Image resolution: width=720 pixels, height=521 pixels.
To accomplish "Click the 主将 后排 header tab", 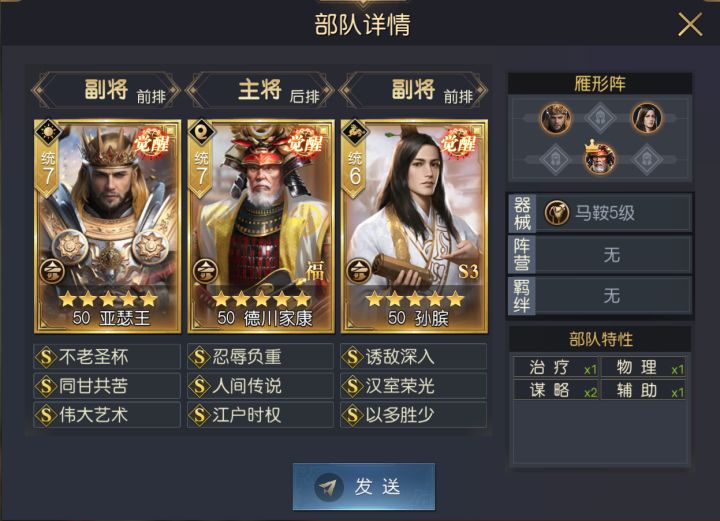I will coord(260,90).
